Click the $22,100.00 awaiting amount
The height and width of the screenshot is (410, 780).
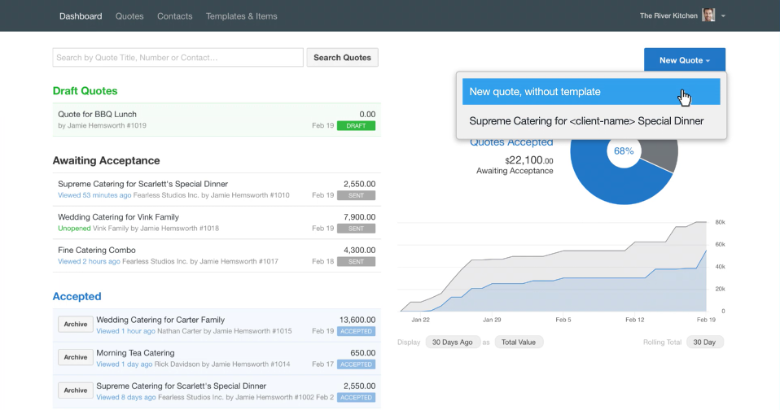[529, 160]
